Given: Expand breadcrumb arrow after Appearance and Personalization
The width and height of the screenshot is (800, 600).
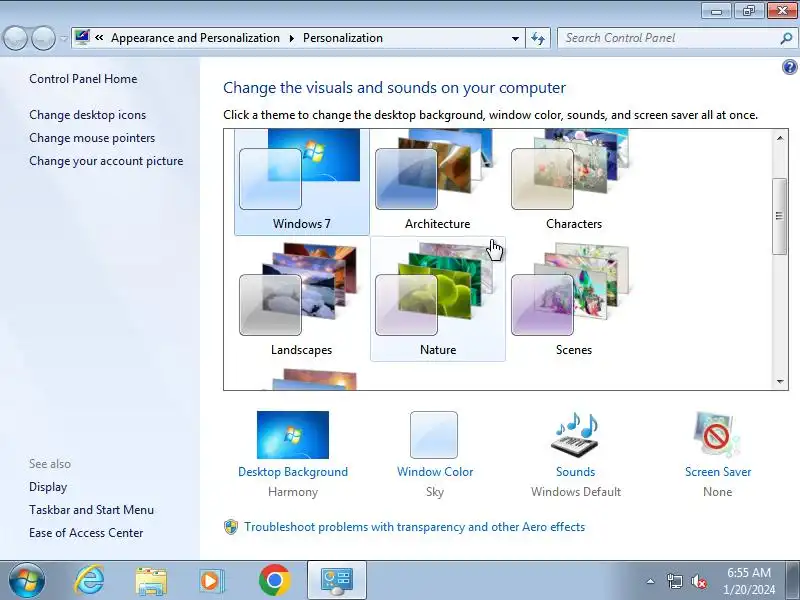Looking at the screenshot, I should (x=291, y=38).
